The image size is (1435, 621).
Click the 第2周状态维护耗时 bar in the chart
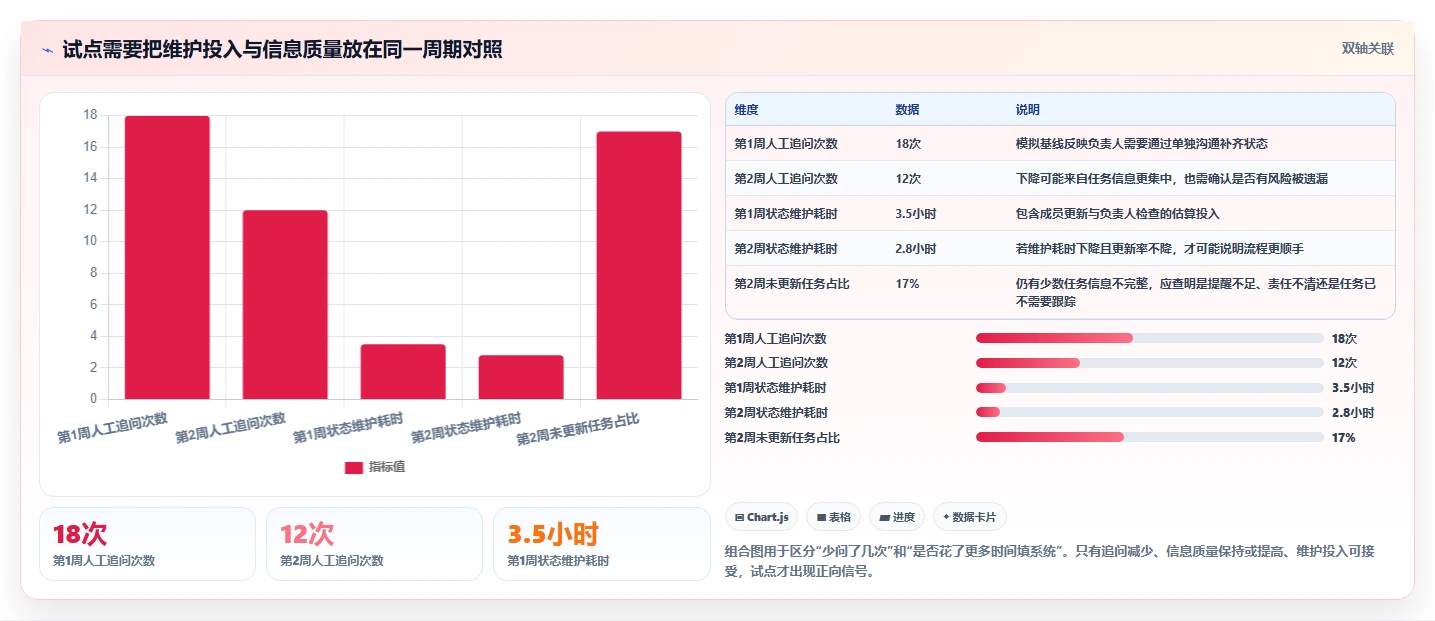(x=521, y=377)
